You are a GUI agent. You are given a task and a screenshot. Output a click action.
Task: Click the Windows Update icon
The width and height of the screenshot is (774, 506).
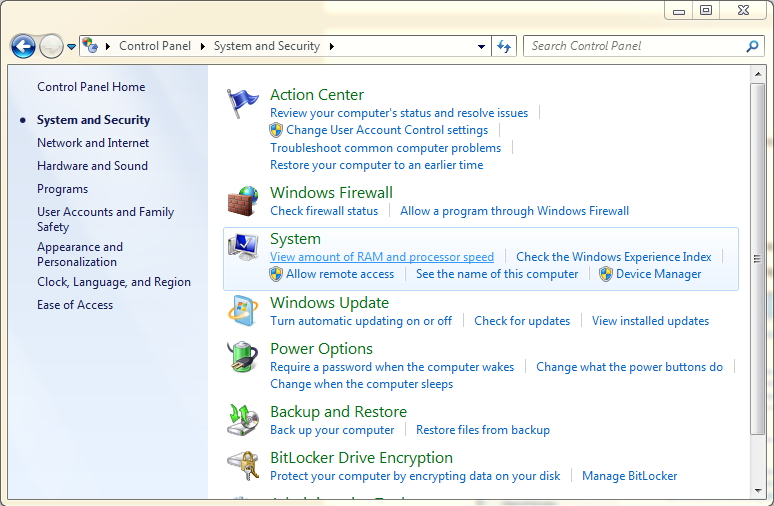(x=242, y=311)
